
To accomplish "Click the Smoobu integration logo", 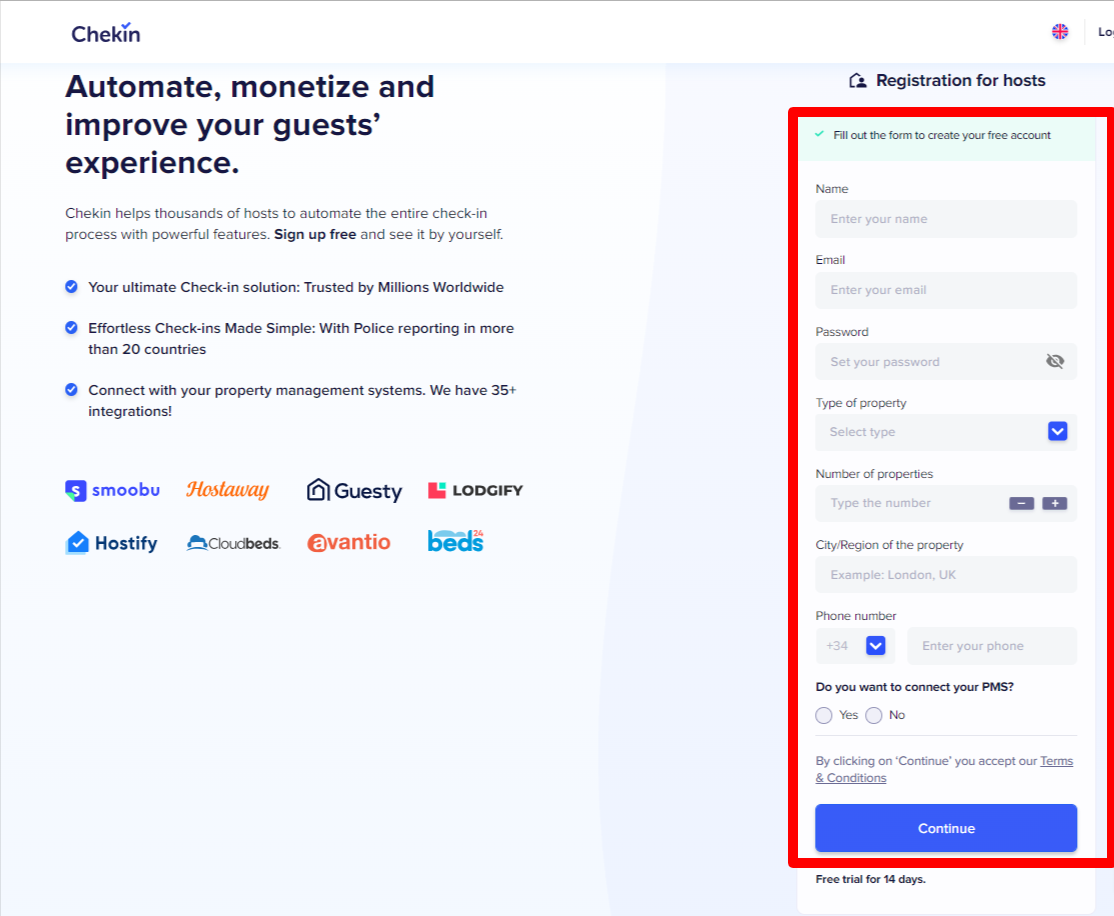I will (x=112, y=490).
